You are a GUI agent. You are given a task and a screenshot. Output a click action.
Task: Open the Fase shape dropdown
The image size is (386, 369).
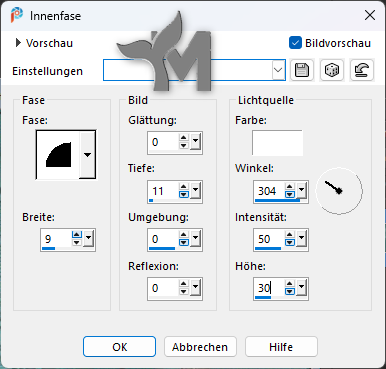(x=87, y=155)
